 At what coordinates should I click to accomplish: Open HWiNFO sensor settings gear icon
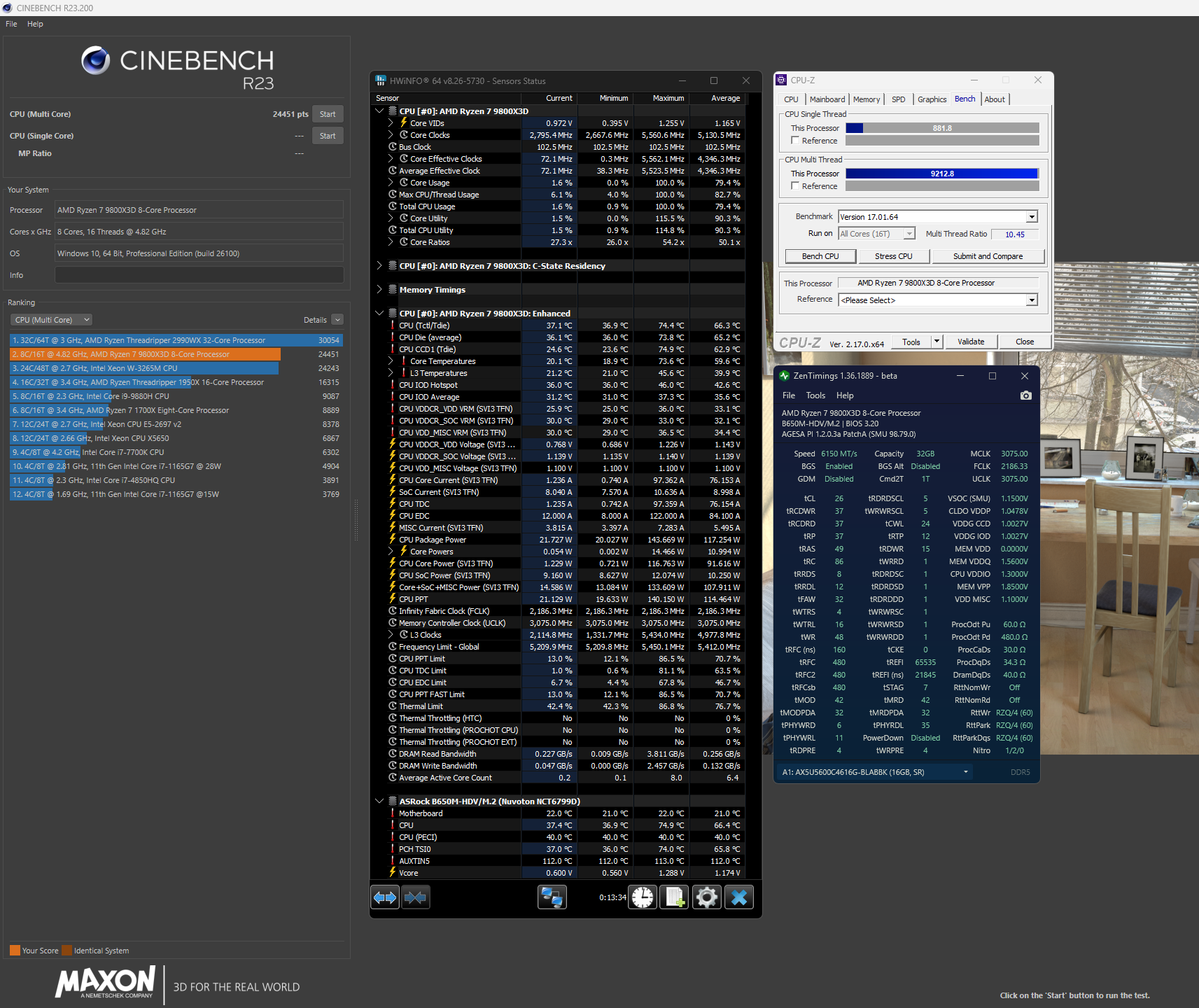point(707,897)
